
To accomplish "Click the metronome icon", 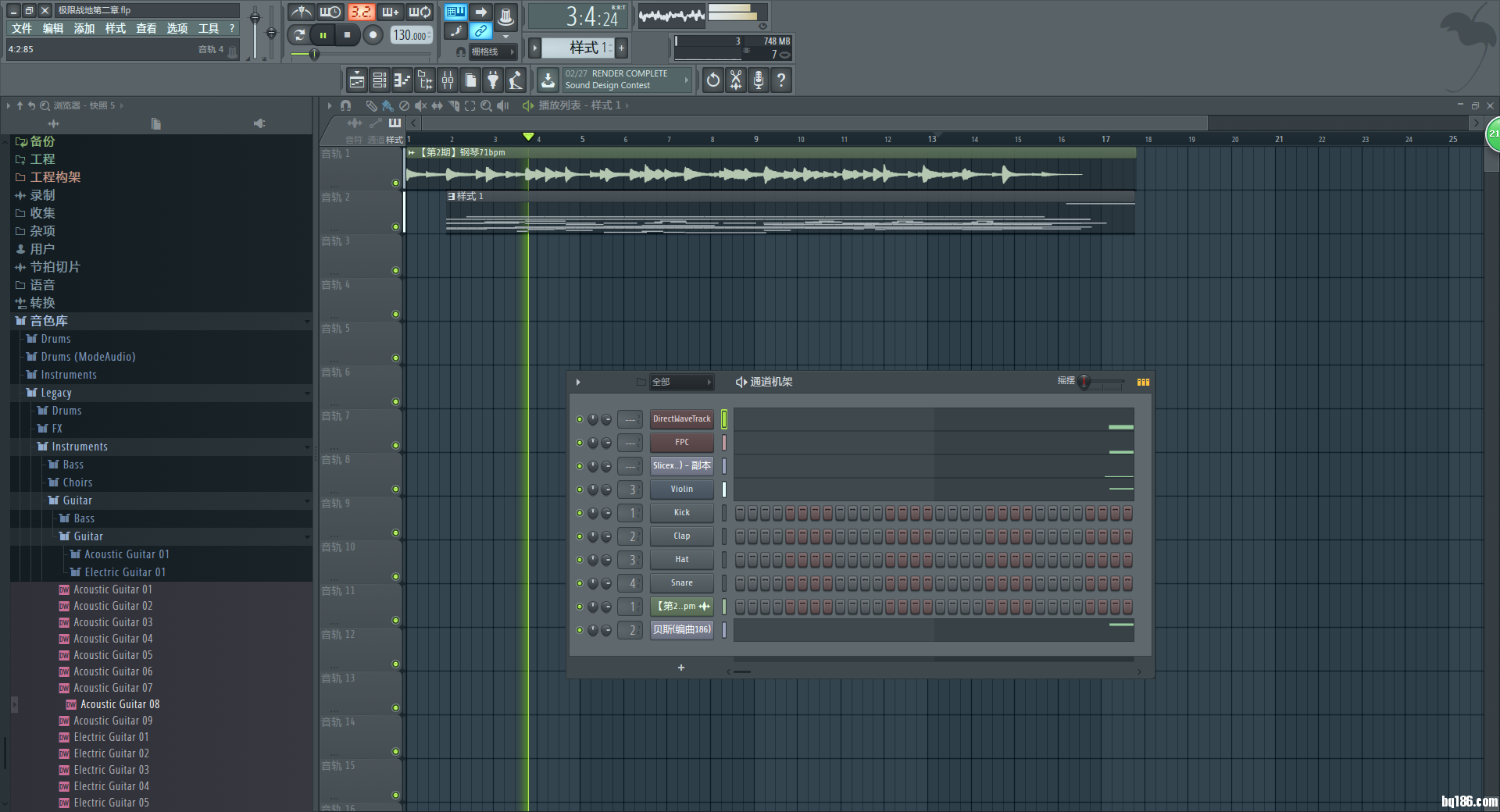I will click(301, 12).
